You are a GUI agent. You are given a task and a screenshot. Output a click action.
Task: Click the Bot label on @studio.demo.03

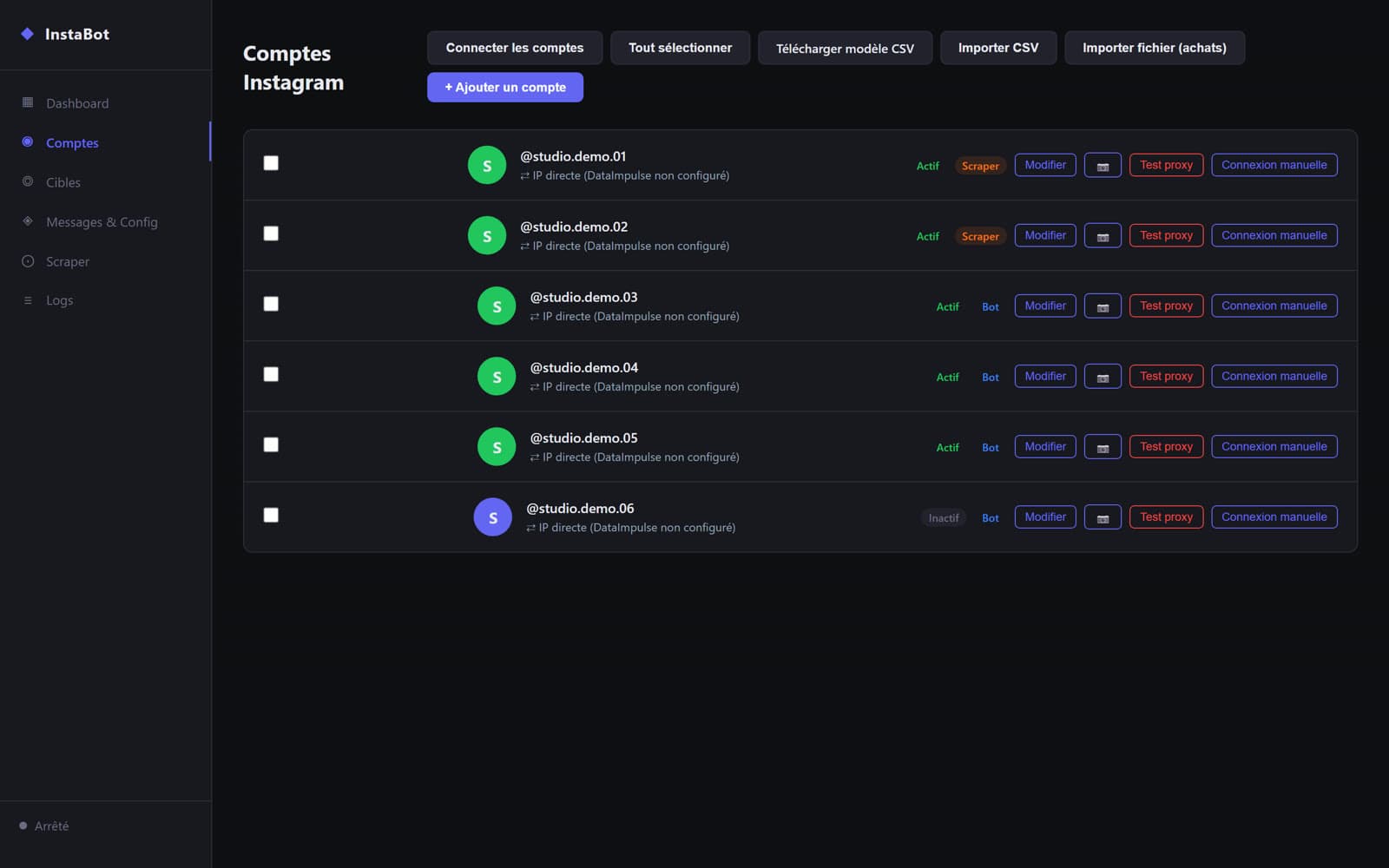pyautogui.click(x=991, y=306)
